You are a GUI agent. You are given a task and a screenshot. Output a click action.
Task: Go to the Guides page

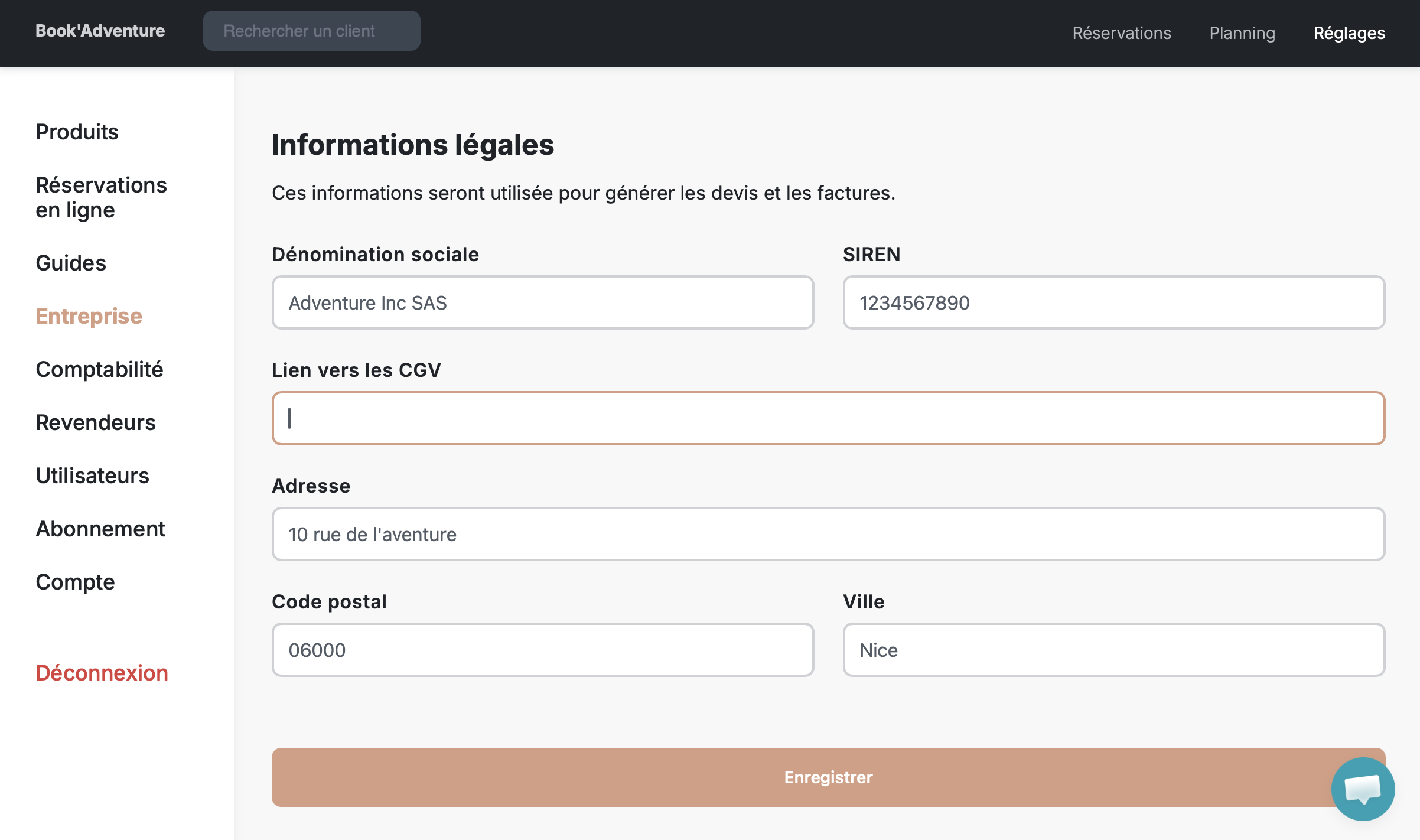pyautogui.click(x=70, y=263)
